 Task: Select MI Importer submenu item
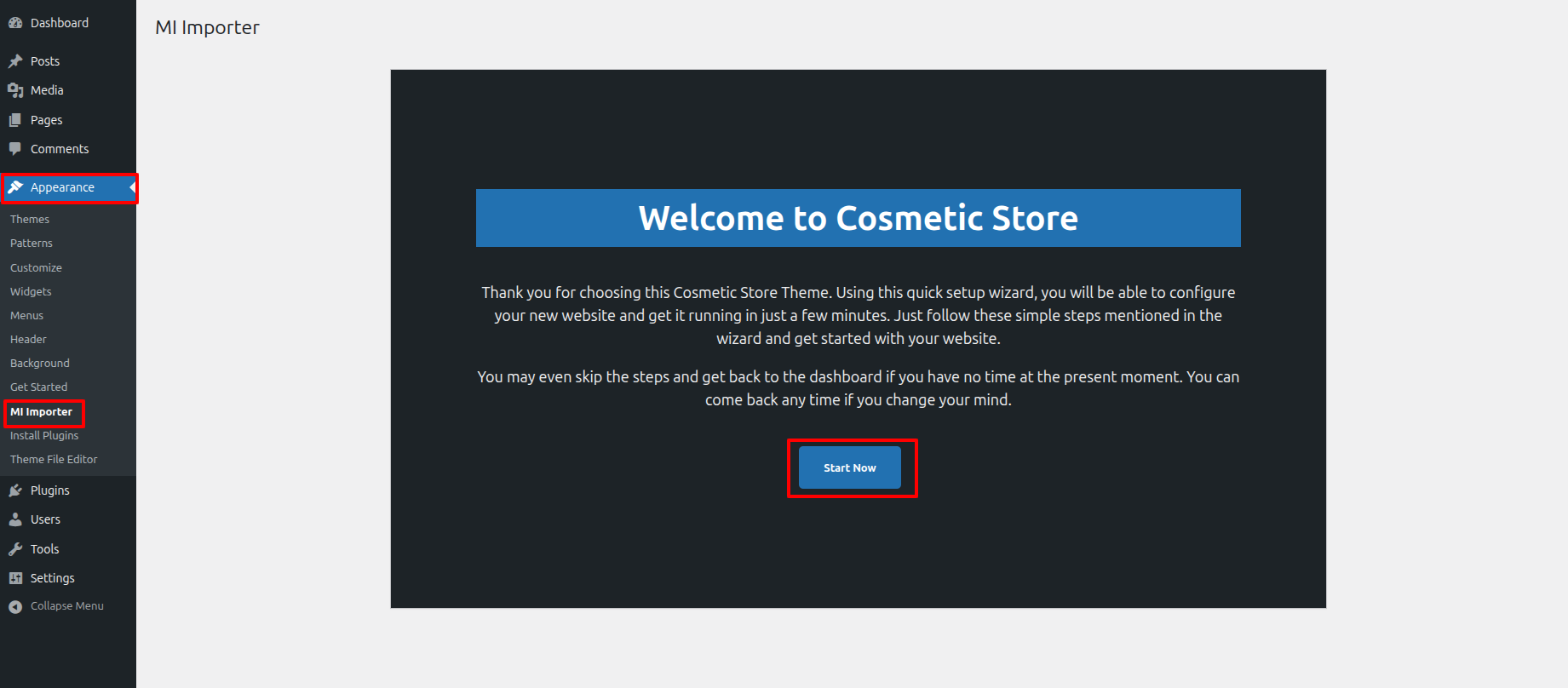[x=41, y=412]
